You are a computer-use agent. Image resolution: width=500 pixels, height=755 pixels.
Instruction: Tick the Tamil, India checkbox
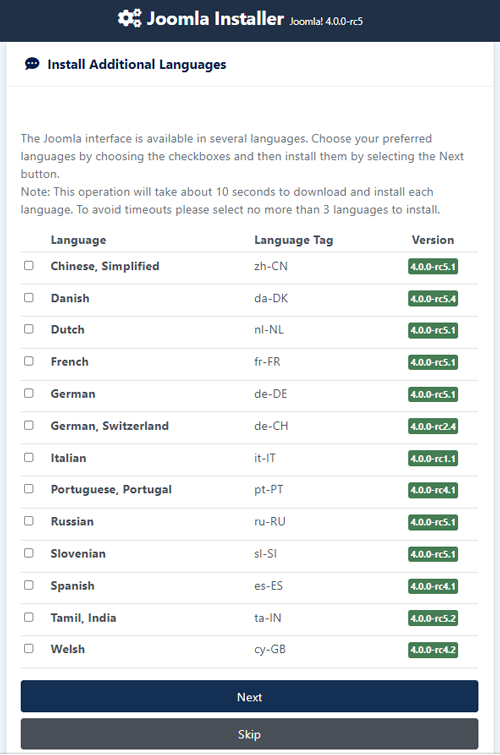[x=29, y=617]
